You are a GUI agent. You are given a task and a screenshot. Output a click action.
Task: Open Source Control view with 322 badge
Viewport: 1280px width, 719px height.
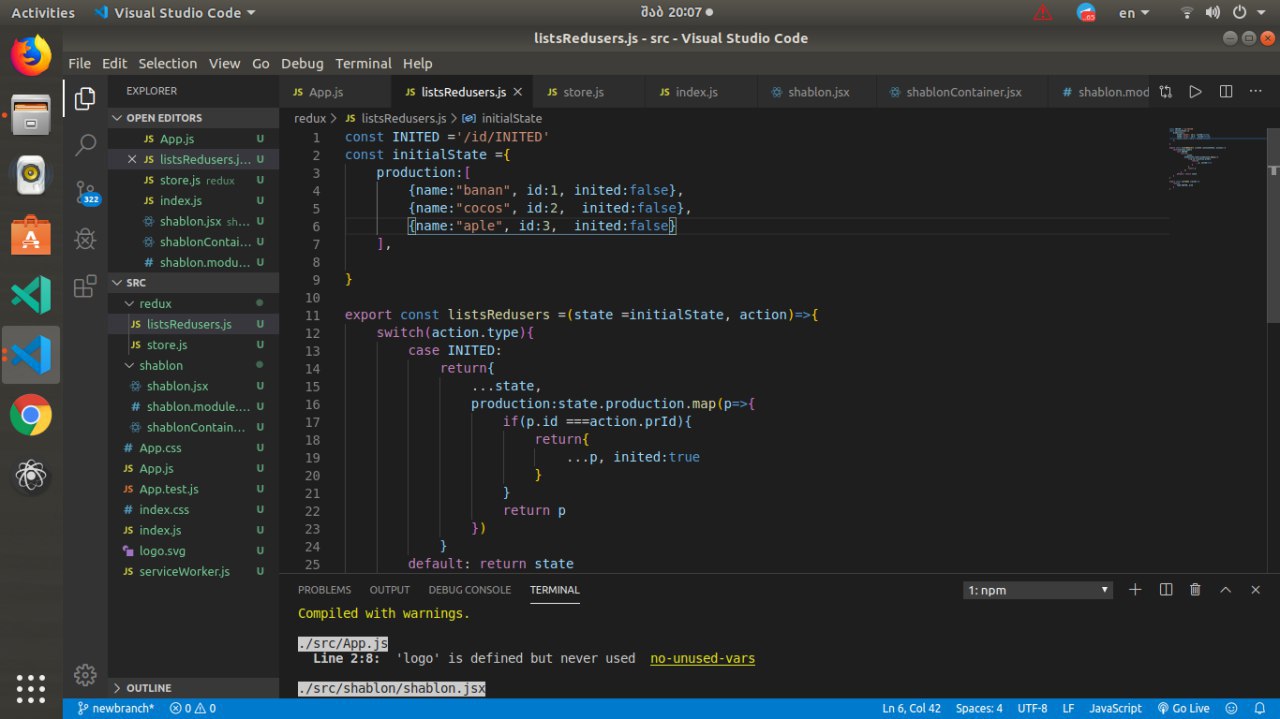pos(86,192)
